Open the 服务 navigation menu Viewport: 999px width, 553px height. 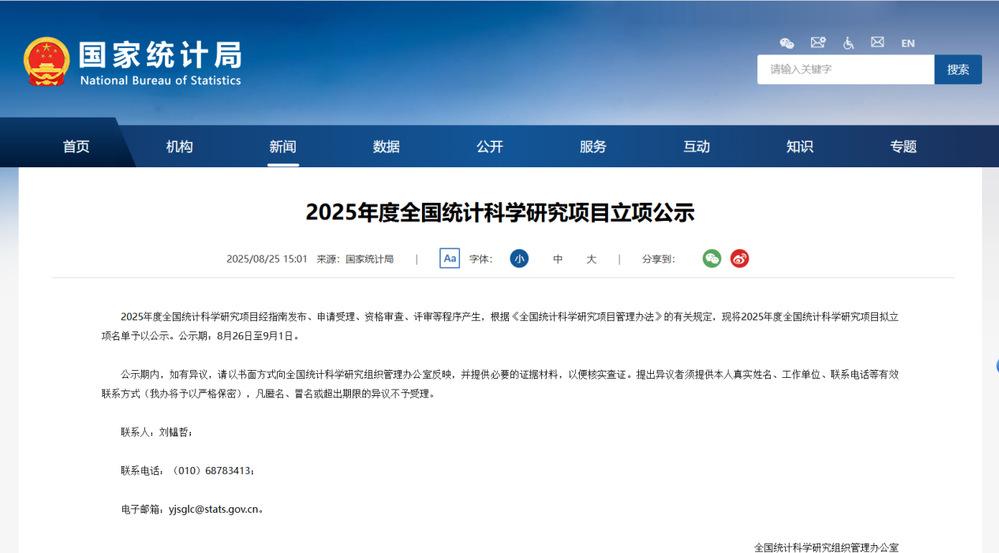[x=593, y=147]
